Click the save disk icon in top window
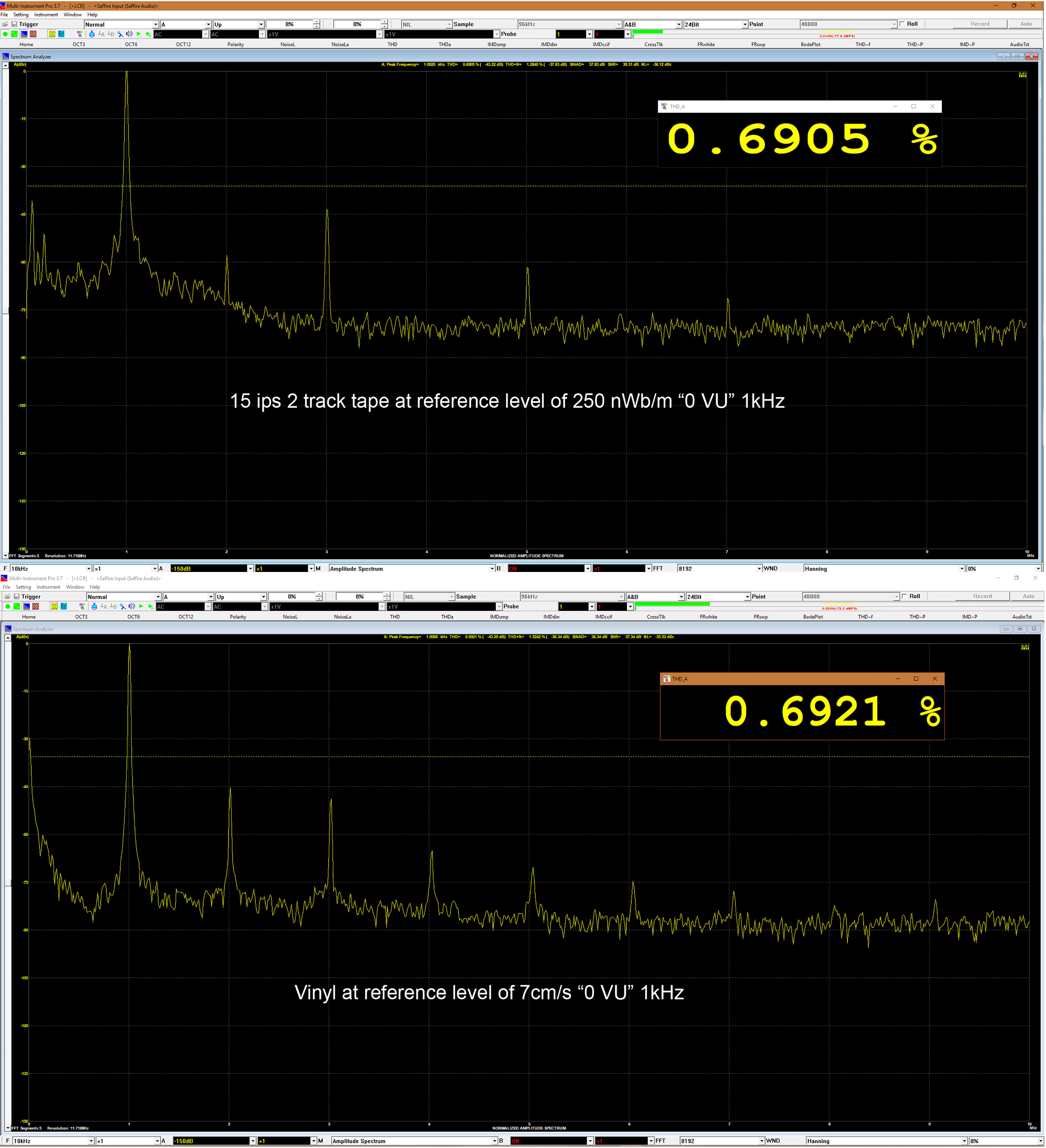 [14, 24]
